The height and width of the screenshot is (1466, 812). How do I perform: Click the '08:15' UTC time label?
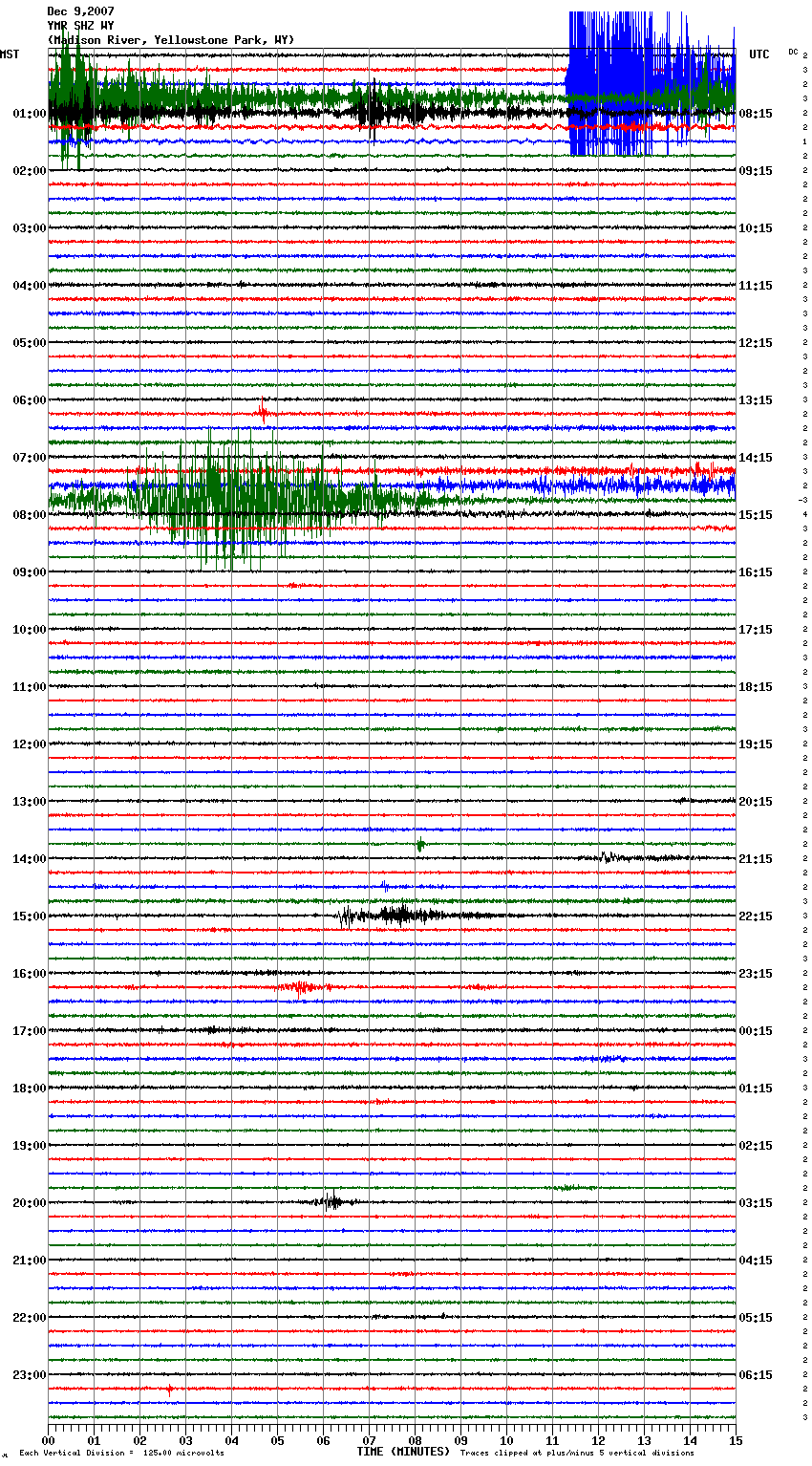click(756, 114)
